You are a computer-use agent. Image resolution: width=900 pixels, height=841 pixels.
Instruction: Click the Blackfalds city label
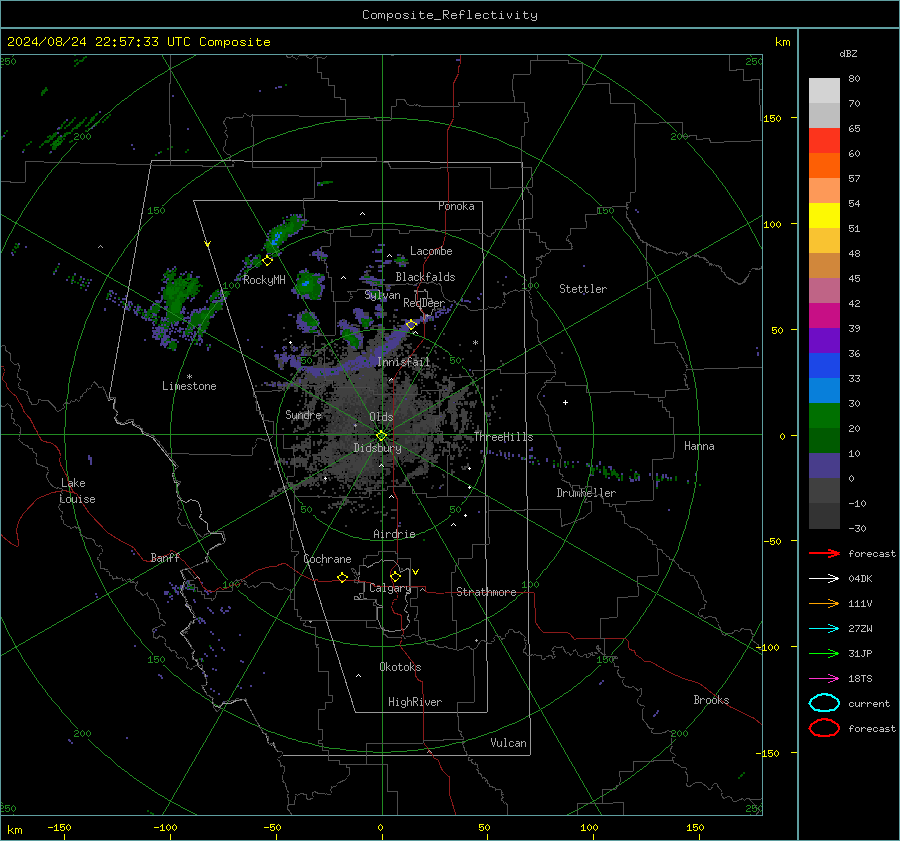[x=425, y=277]
